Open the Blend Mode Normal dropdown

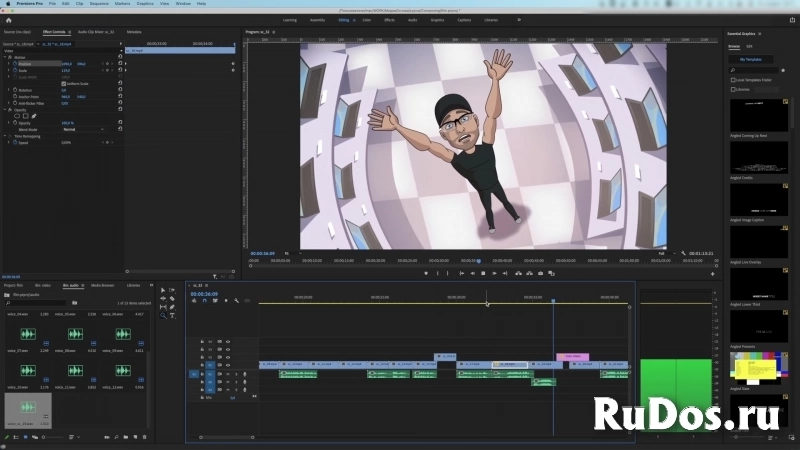coord(83,130)
